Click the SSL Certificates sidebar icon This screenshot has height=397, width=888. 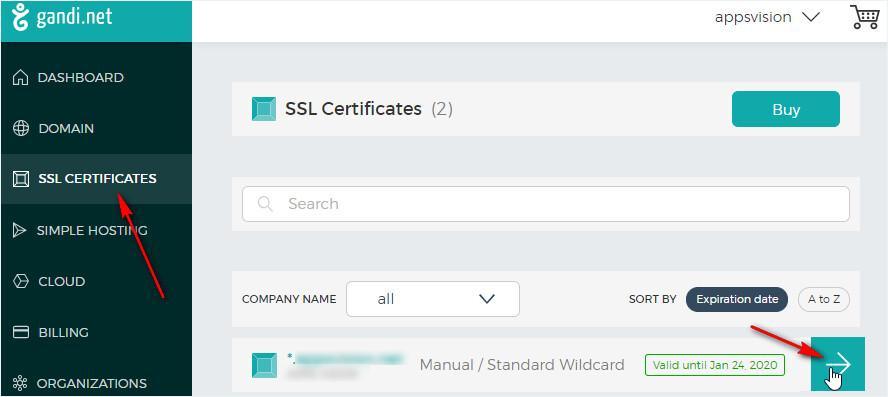[x=20, y=179]
